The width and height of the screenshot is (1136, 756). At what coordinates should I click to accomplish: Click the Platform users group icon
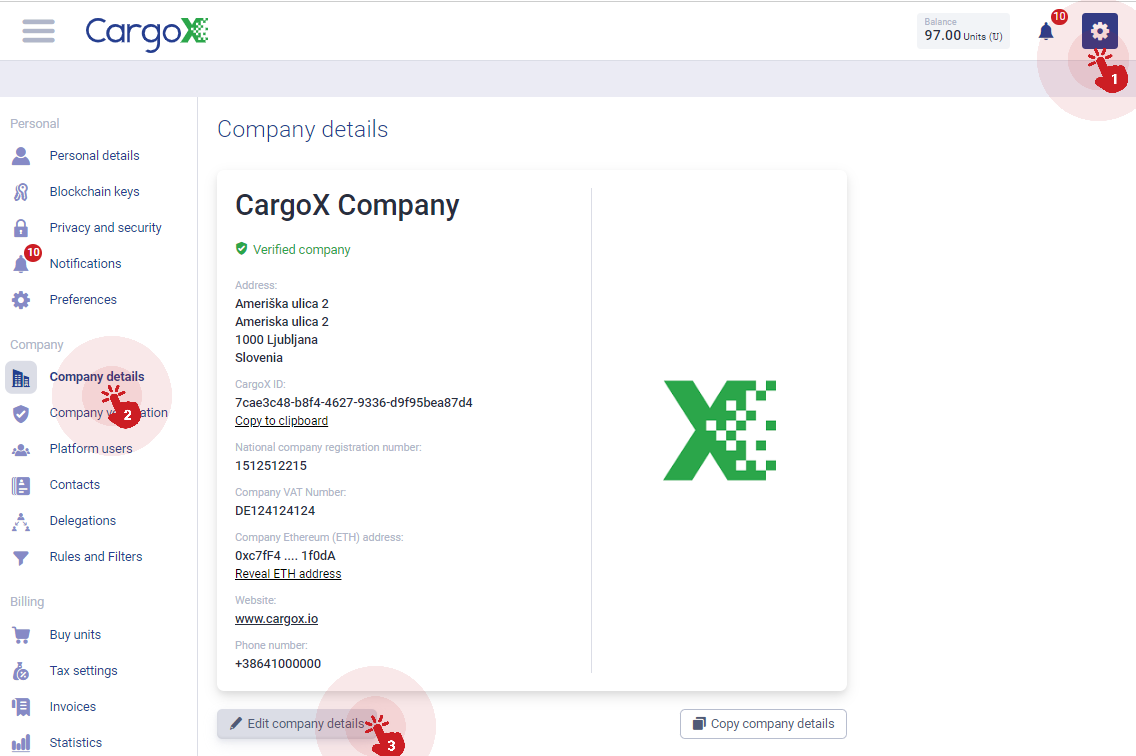point(21,449)
